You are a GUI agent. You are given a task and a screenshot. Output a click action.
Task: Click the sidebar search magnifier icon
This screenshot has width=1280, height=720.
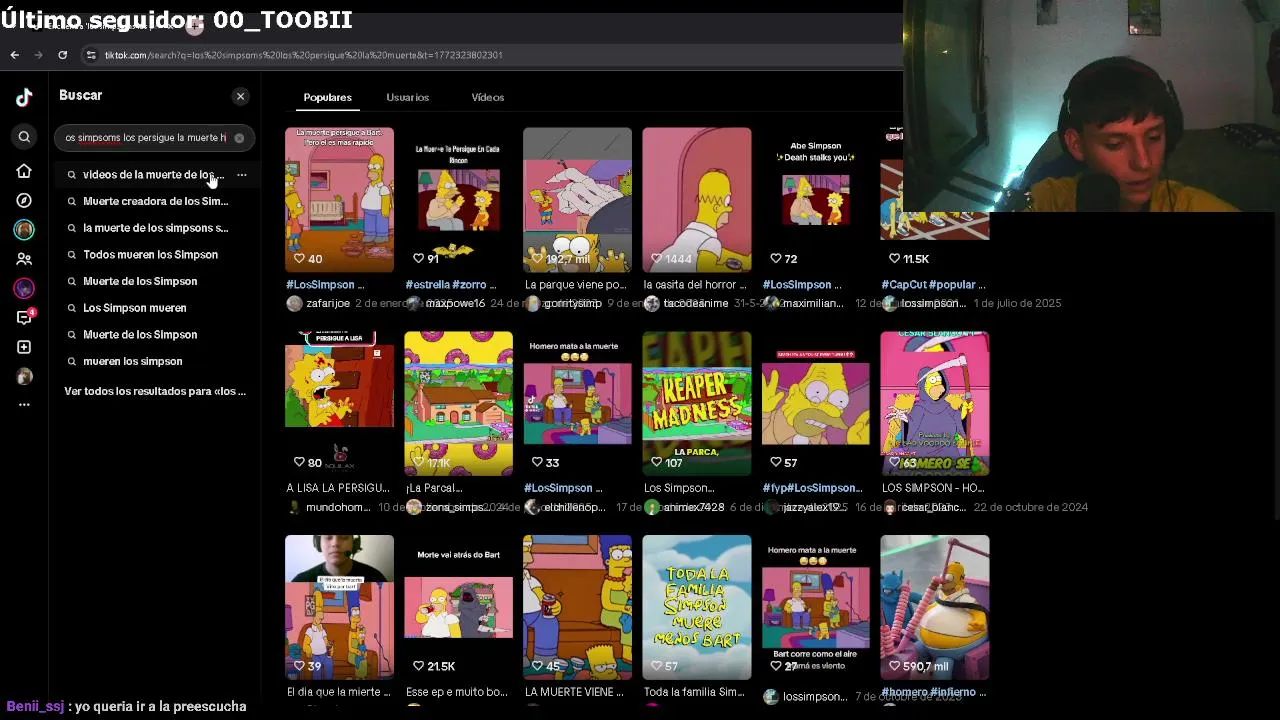[24, 137]
